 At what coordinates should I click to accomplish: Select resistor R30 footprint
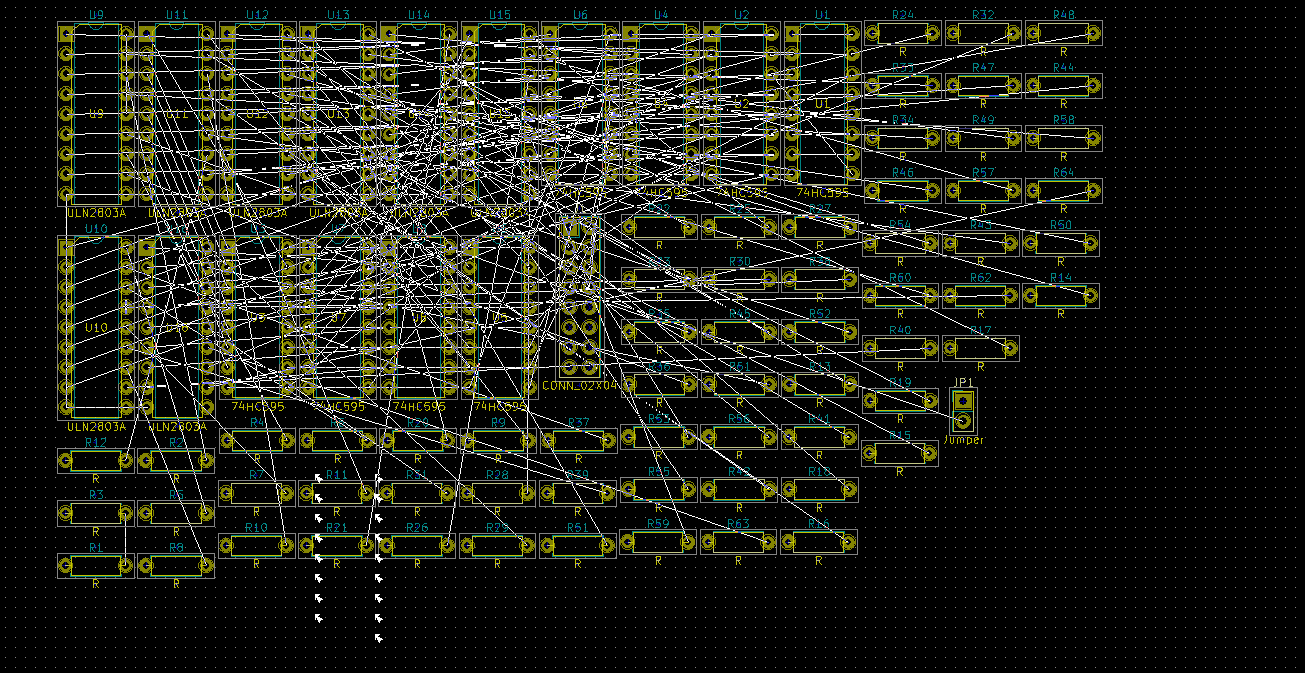coord(740,279)
